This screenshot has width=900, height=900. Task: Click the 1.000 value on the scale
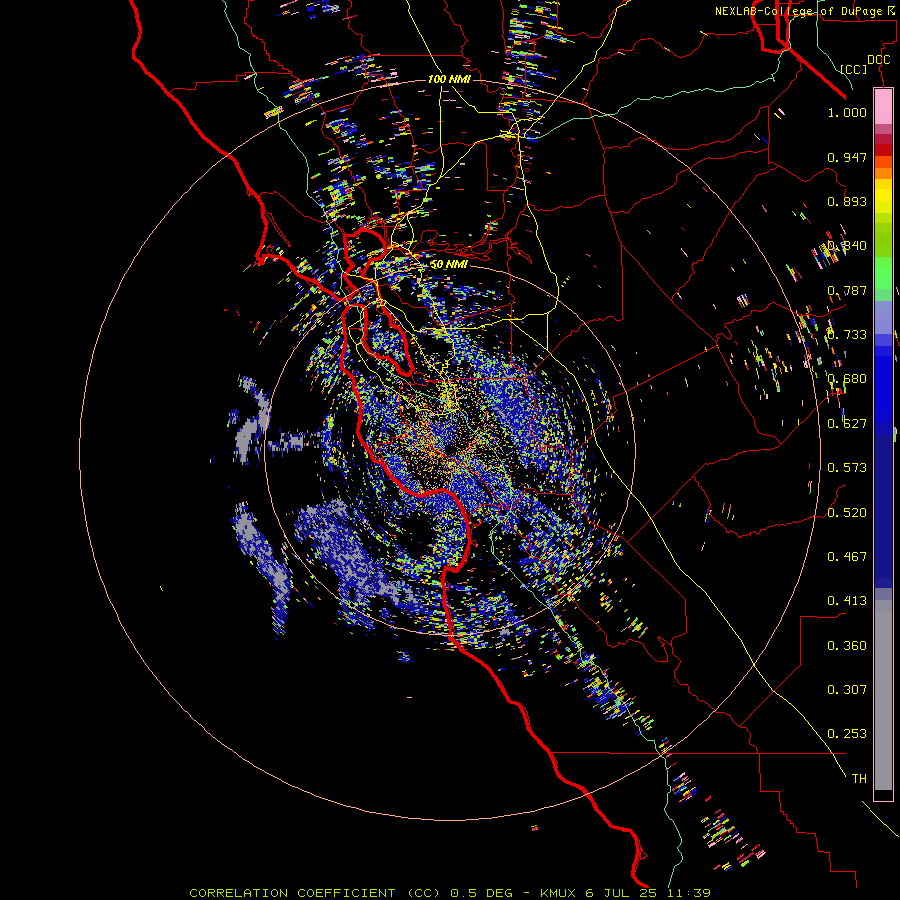tap(847, 112)
